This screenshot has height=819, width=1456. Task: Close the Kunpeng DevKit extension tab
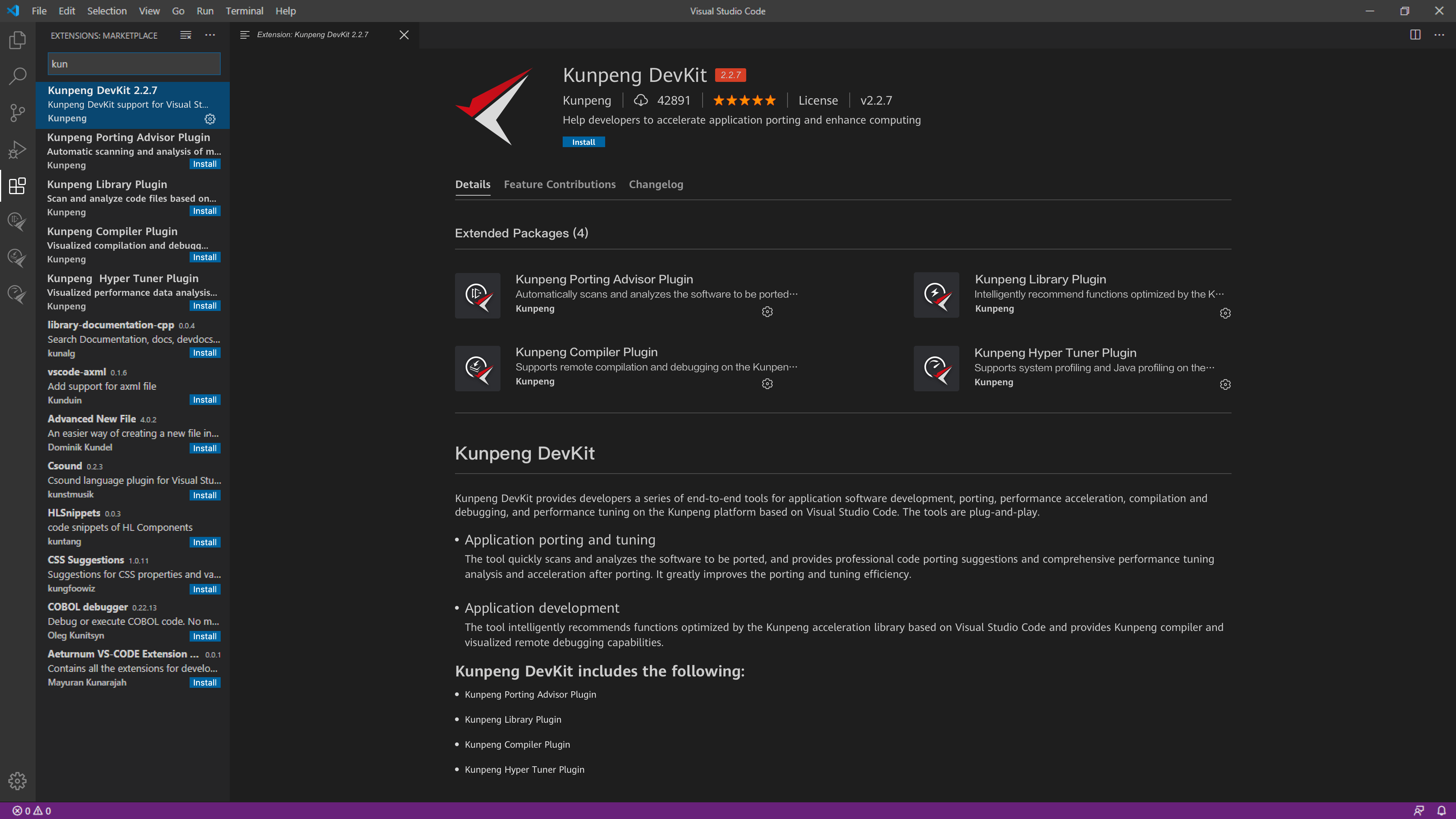(x=403, y=35)
